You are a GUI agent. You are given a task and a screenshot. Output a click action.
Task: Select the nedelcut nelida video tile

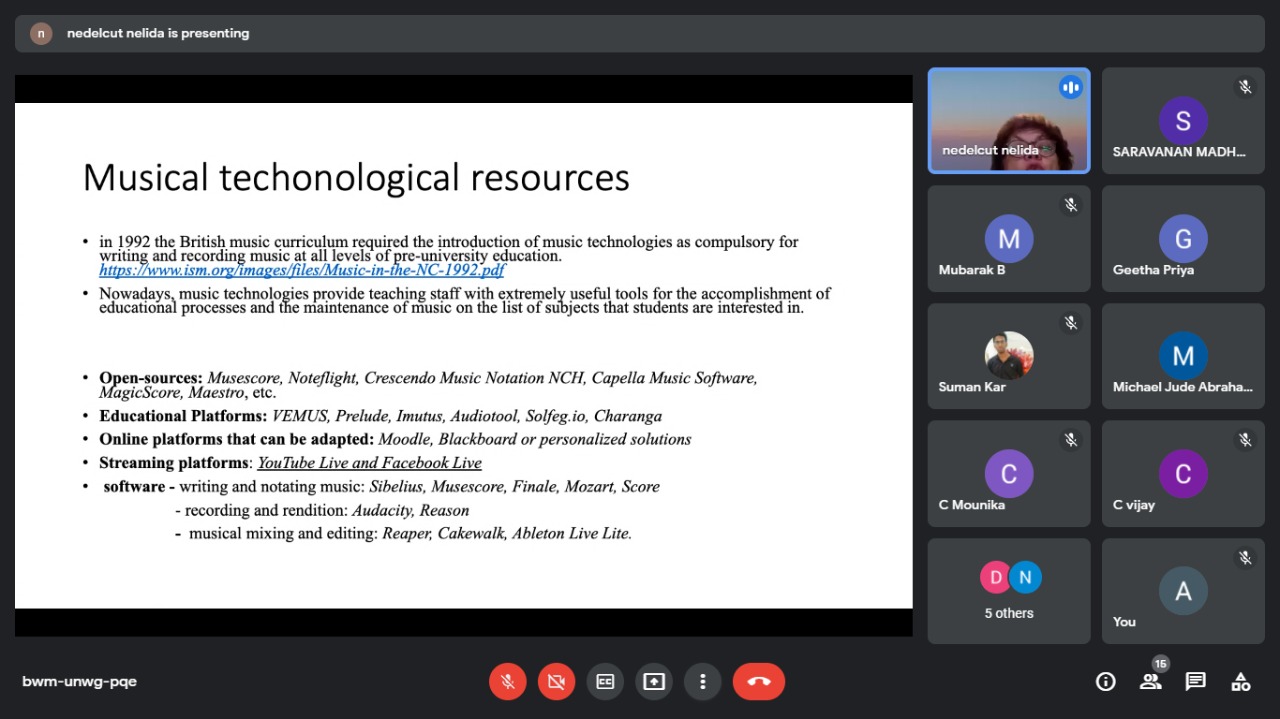coord(1009,121)
